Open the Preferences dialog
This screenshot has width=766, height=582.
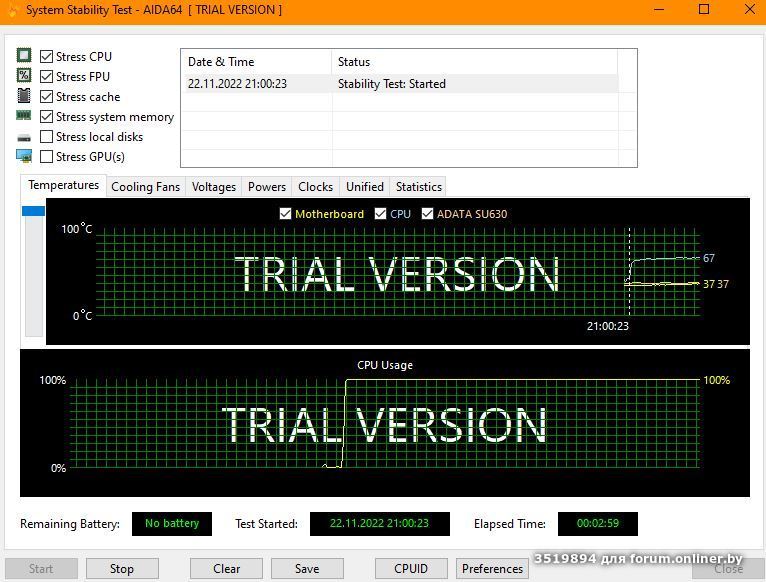(492, 569)
